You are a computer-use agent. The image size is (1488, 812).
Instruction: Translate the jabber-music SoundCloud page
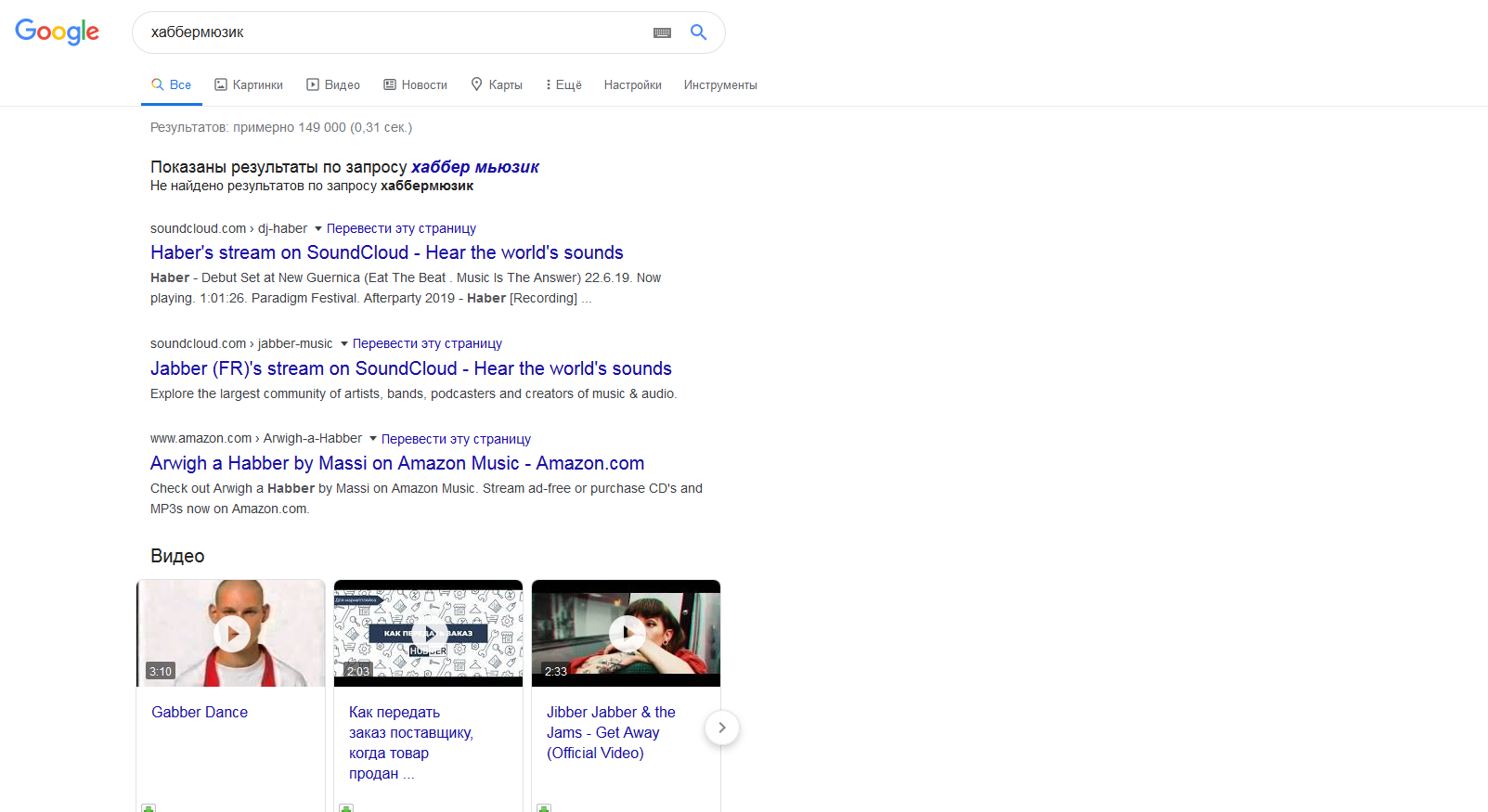pos(427,343)
